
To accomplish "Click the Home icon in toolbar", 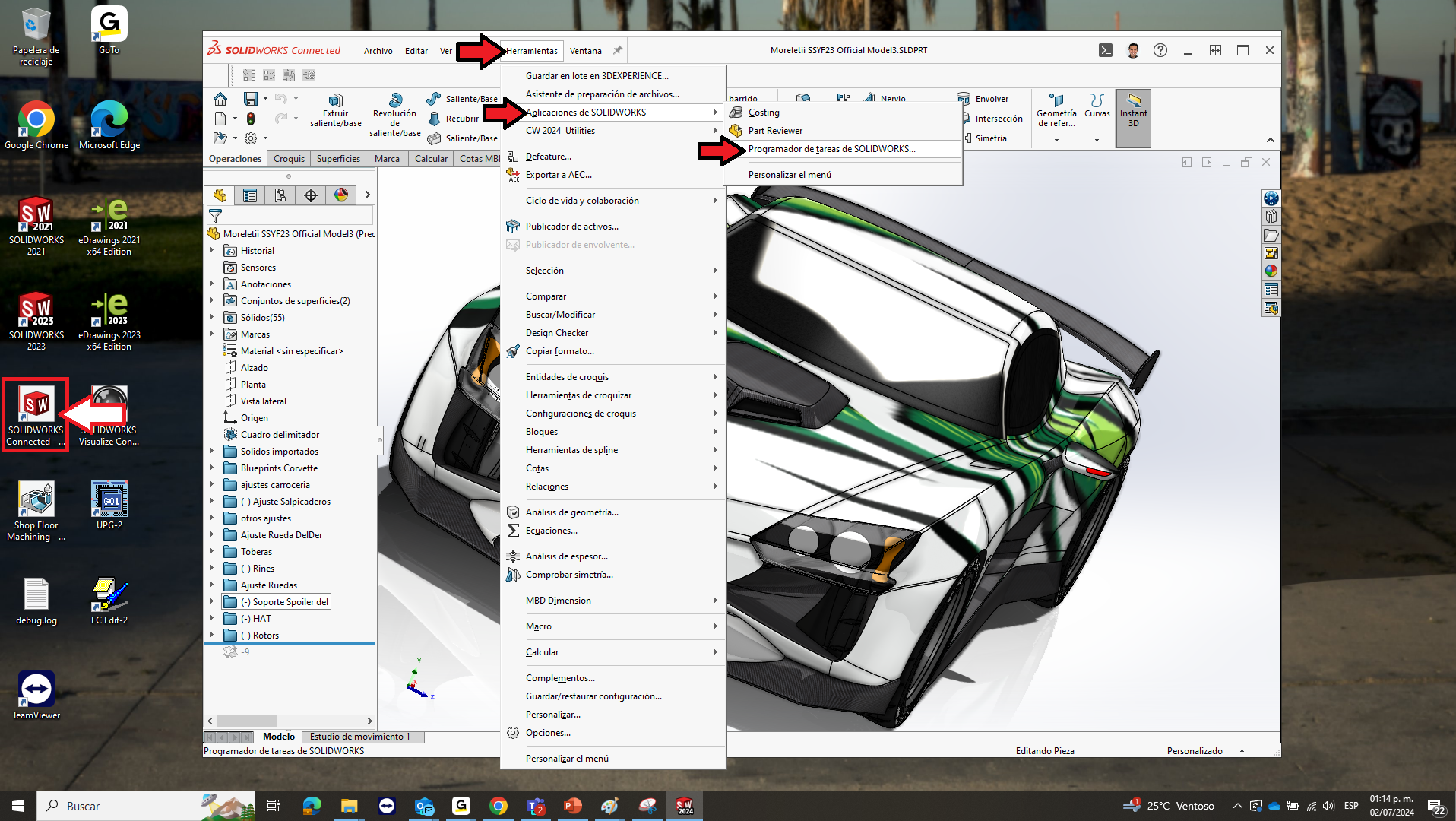I will (220, 99).
